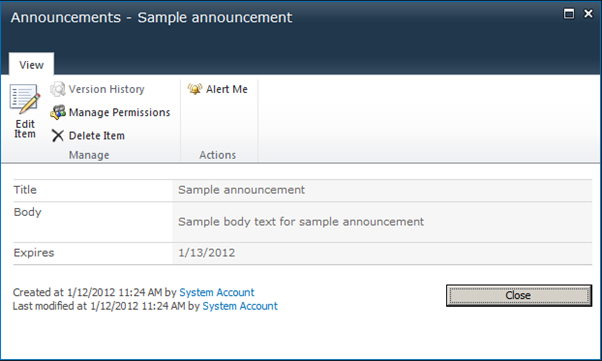Close dialog with top-right X
Screen dimensions: 602x361
[588, 14]
